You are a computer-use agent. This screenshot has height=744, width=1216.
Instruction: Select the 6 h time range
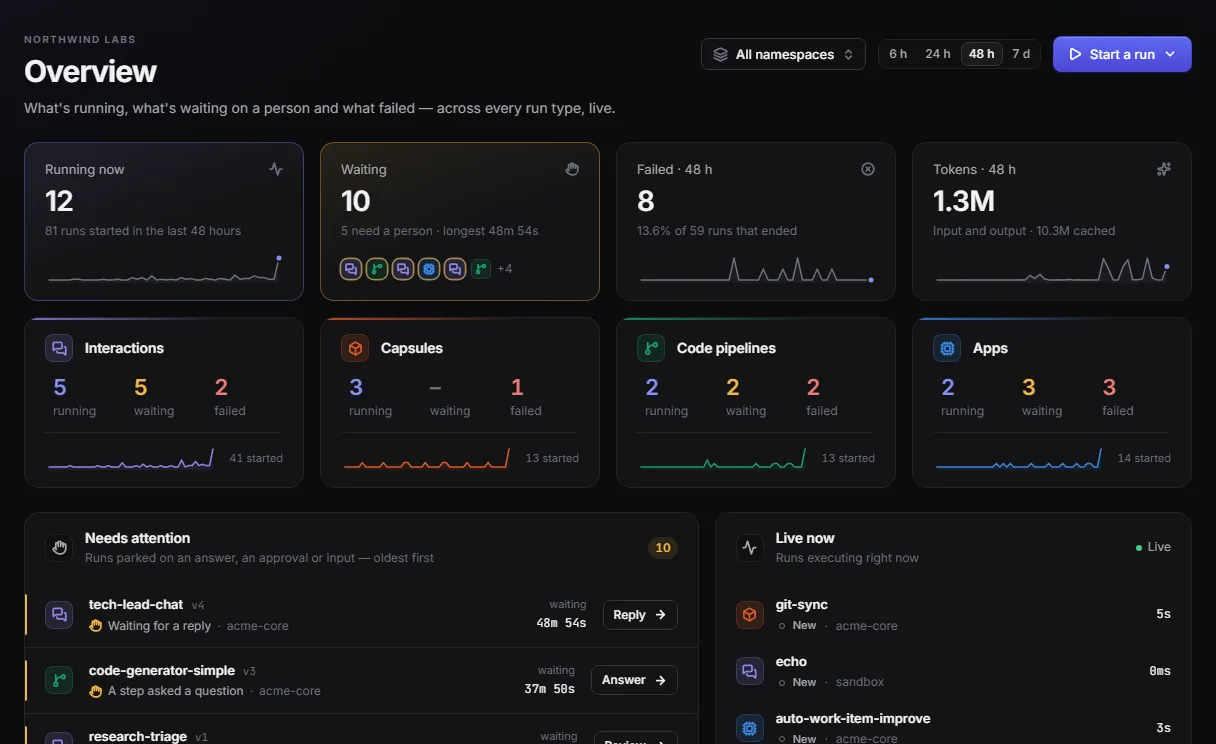pos(898,54)
